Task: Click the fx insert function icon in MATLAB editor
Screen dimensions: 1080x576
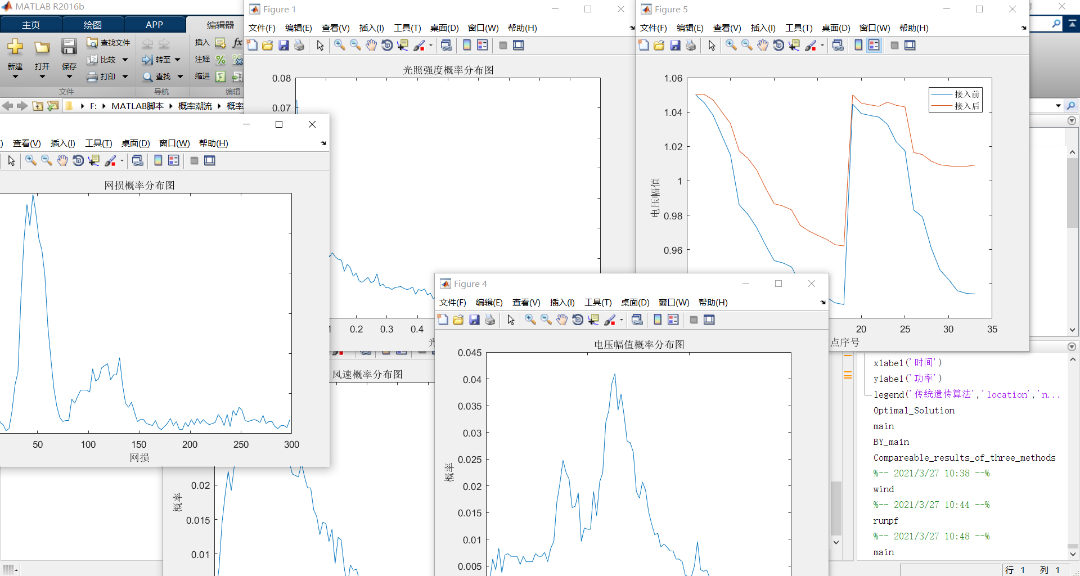Action: (x=237, y=43)
